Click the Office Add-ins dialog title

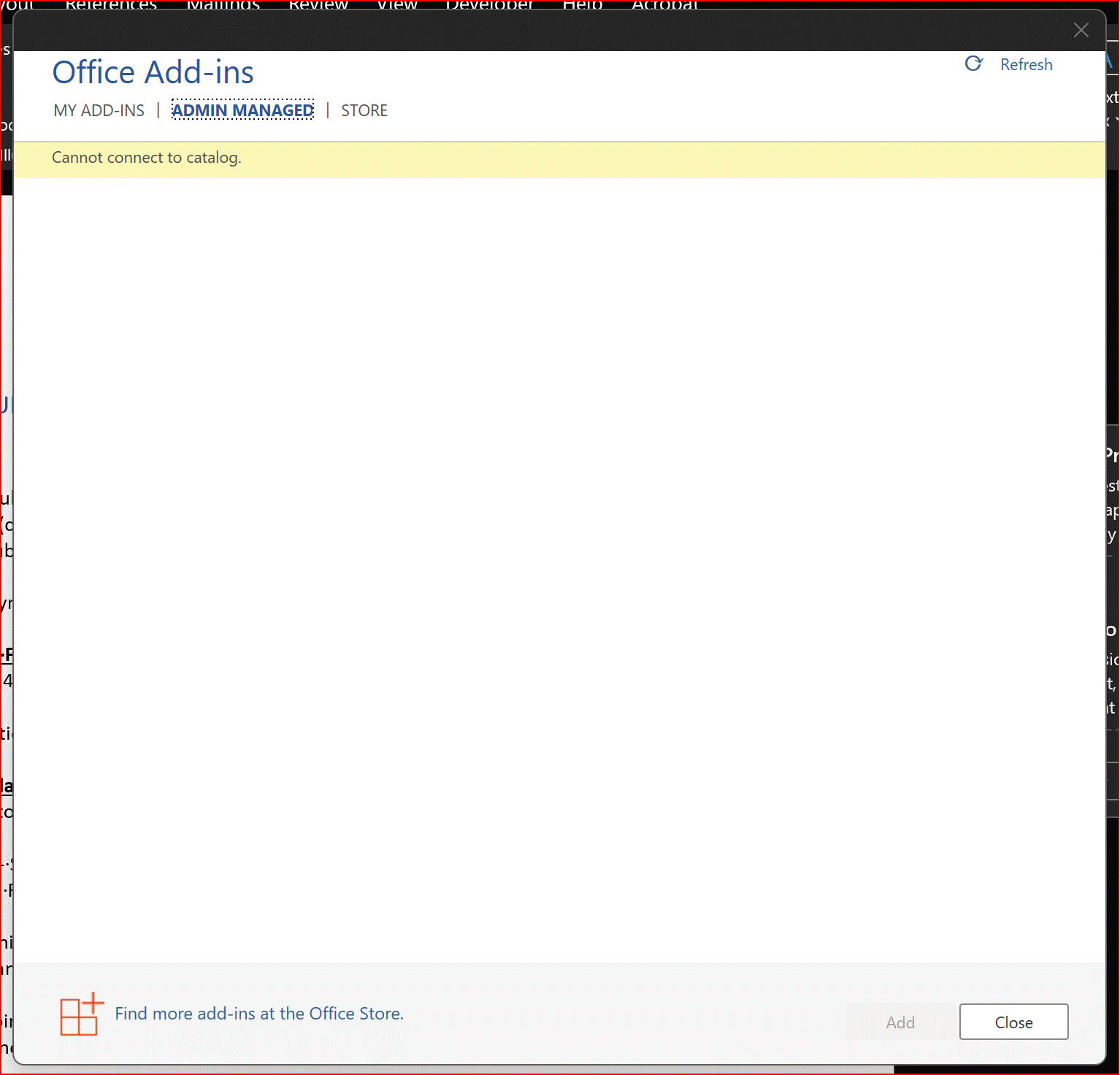153,72
